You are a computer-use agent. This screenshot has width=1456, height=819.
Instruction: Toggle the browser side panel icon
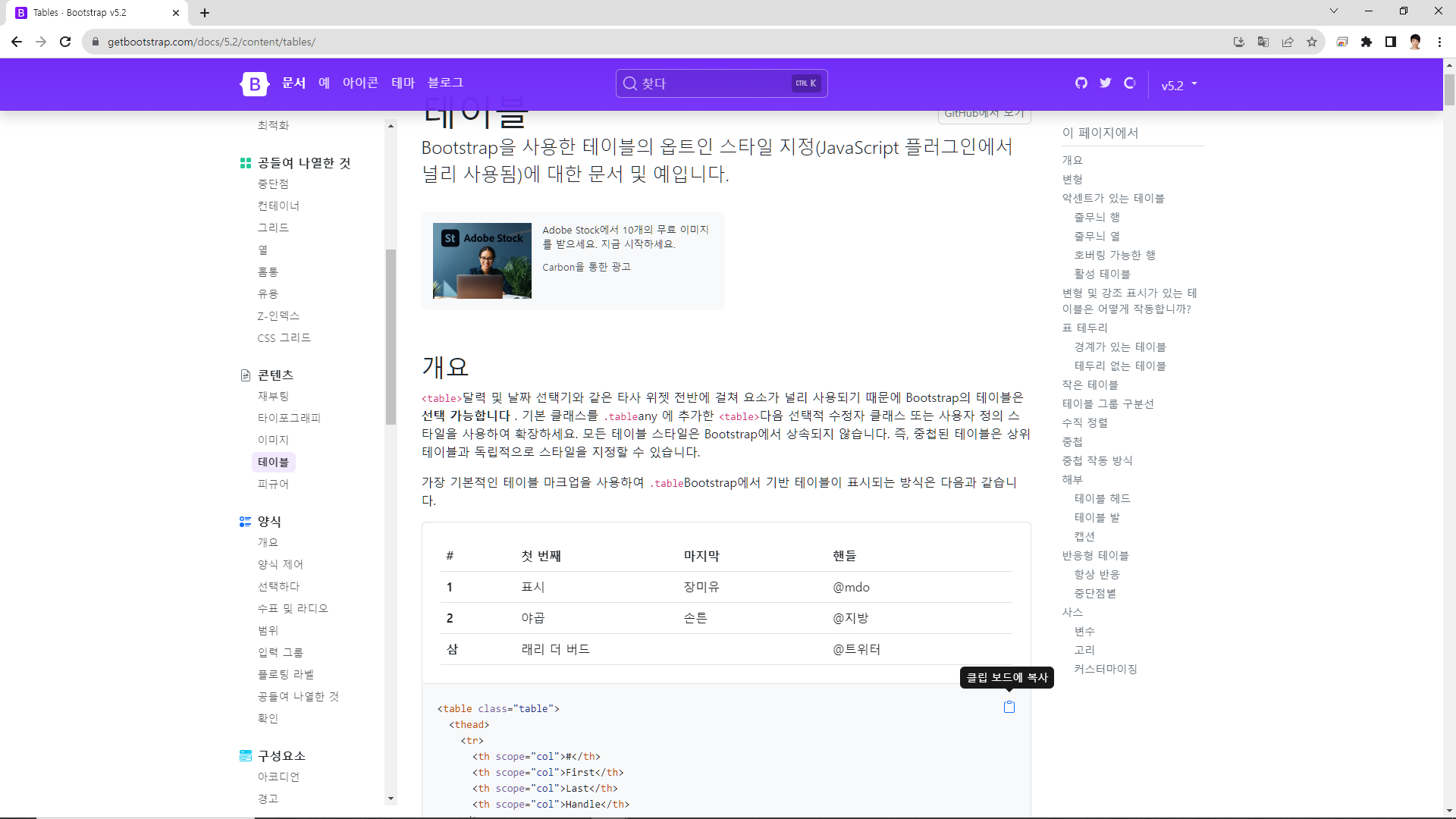pyautogui.click(x=1391, y=42)
